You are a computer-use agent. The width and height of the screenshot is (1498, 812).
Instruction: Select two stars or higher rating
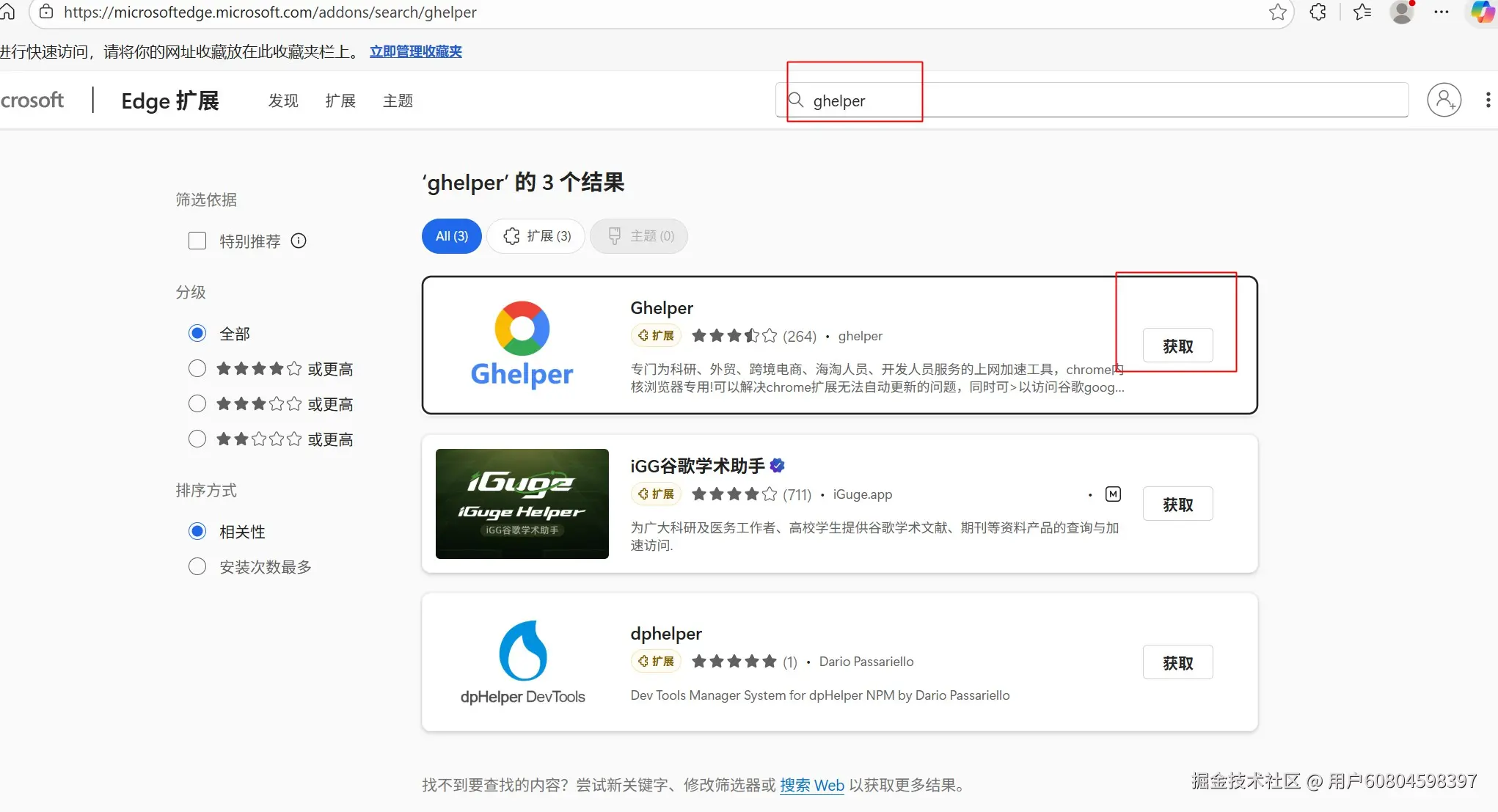[197, 439]
